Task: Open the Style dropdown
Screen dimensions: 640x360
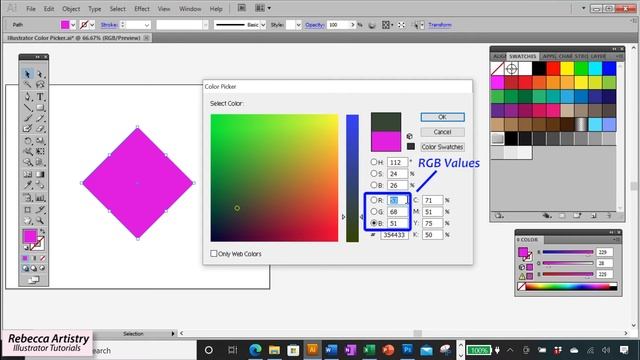Action: tap(298, 25)
